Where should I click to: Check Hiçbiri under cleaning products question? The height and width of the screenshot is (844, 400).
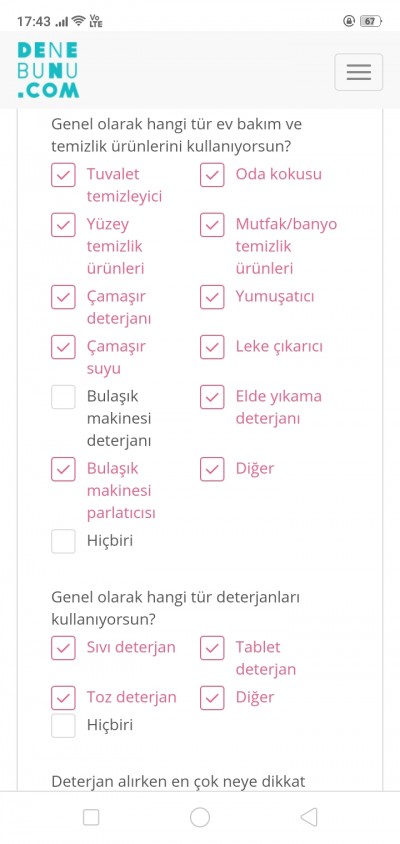coord(63,541)
